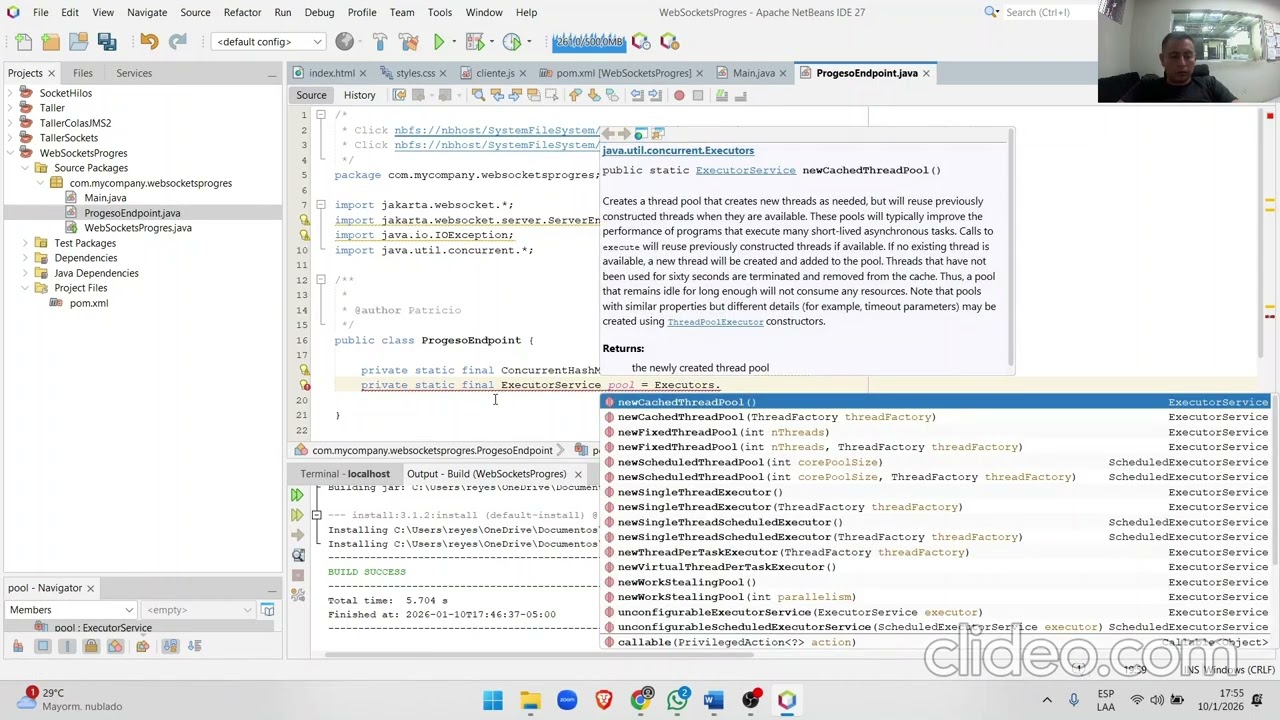Open the Run Project dropdown arrow
The image size is (1280, 720).
pyautogui.click(x=453, y=42)
